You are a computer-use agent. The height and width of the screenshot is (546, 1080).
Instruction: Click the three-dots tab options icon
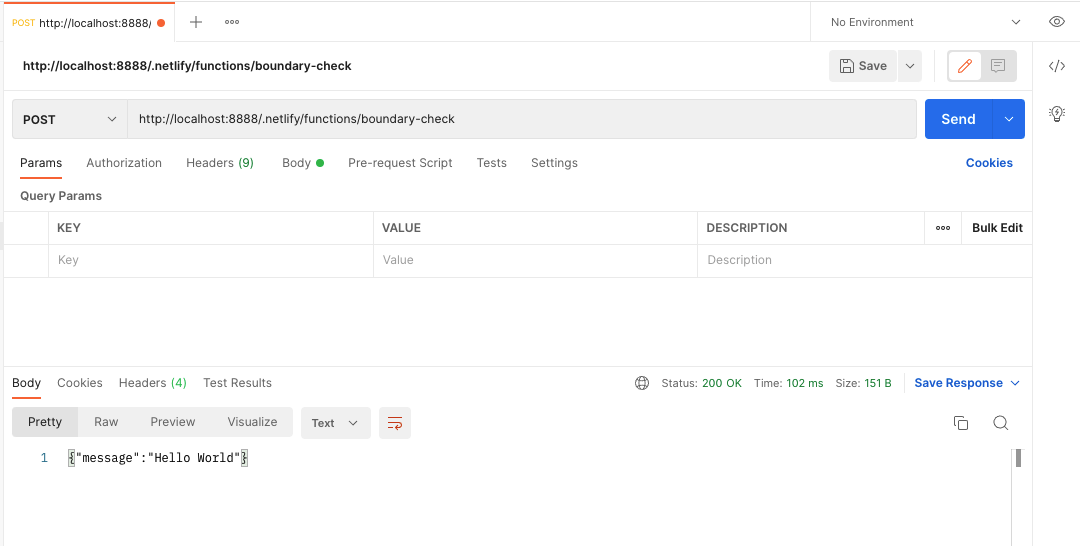pyautogui.click(x=232, y=22)
